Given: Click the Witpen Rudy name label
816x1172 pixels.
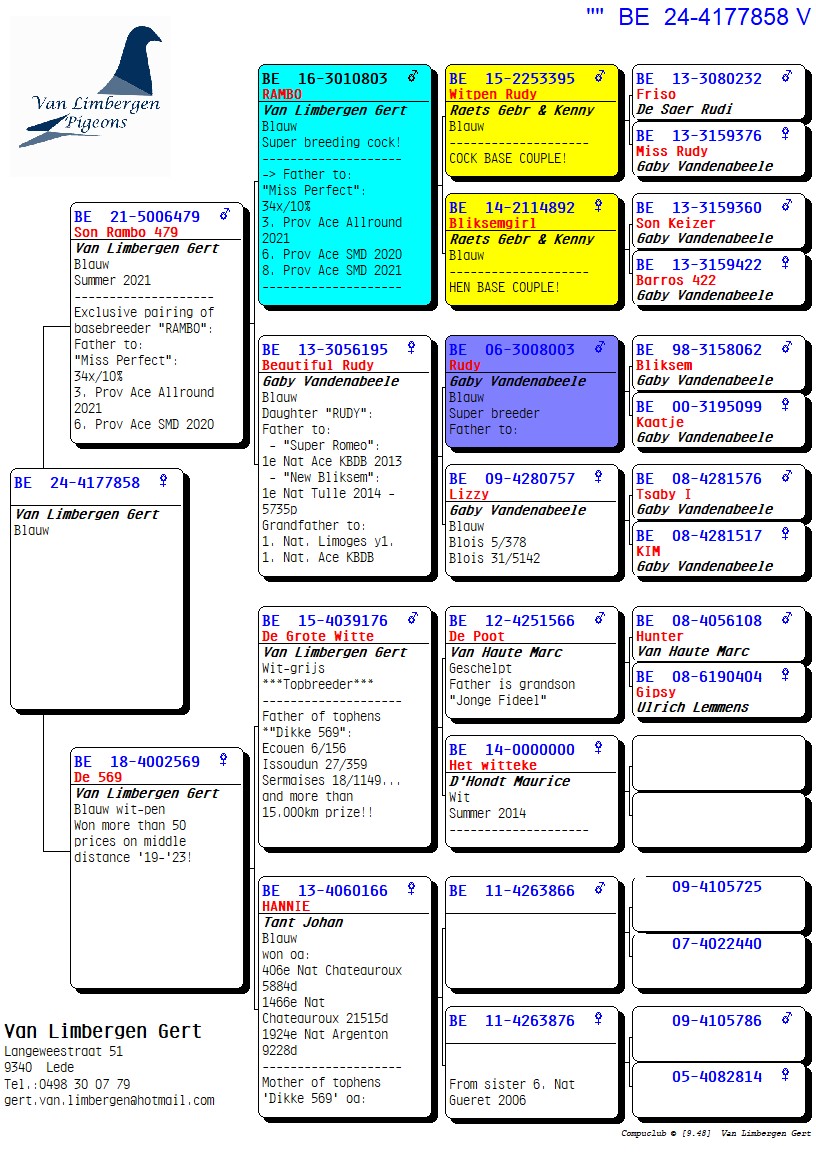Looking at the screenshot, I should click(493, 94).
